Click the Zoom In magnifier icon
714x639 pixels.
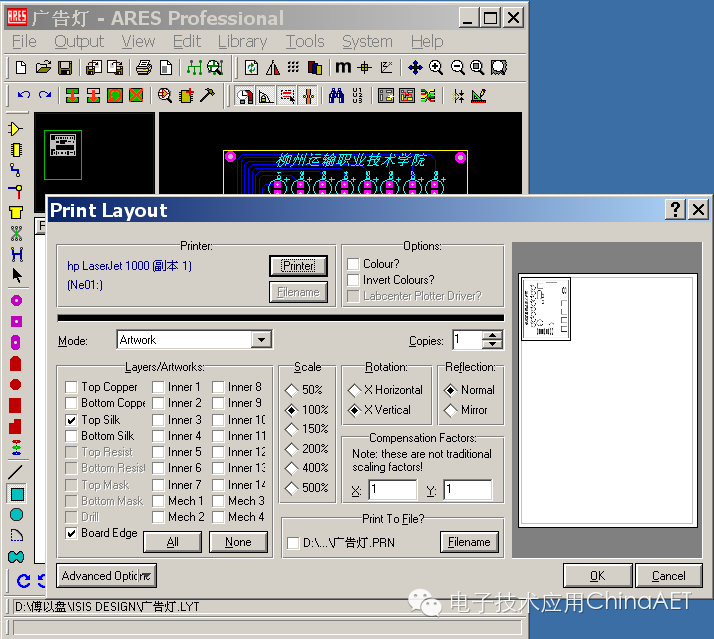pos(436,68)
